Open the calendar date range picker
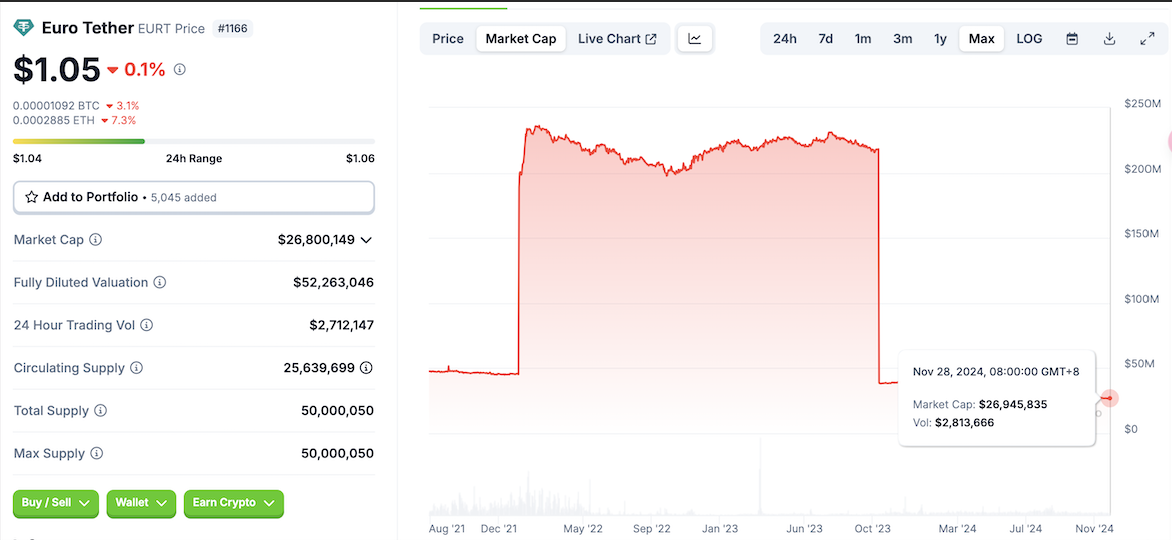The image size is (1172, 540). (x=1072, y=39)
